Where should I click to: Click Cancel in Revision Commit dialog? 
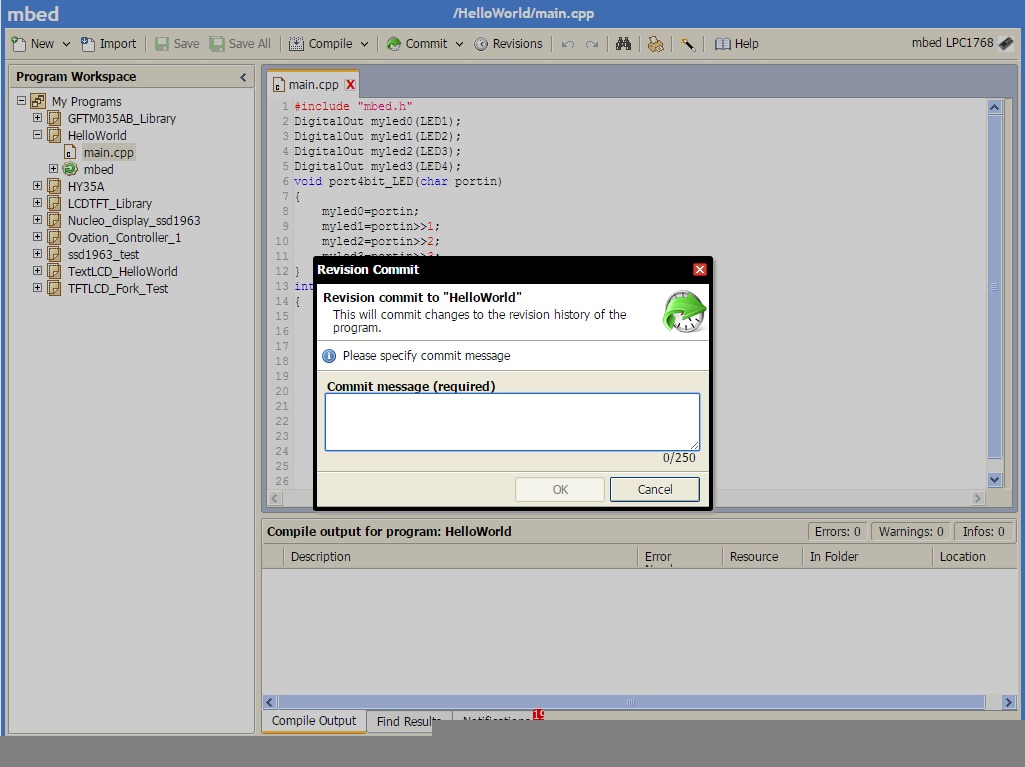coord(654,489)
